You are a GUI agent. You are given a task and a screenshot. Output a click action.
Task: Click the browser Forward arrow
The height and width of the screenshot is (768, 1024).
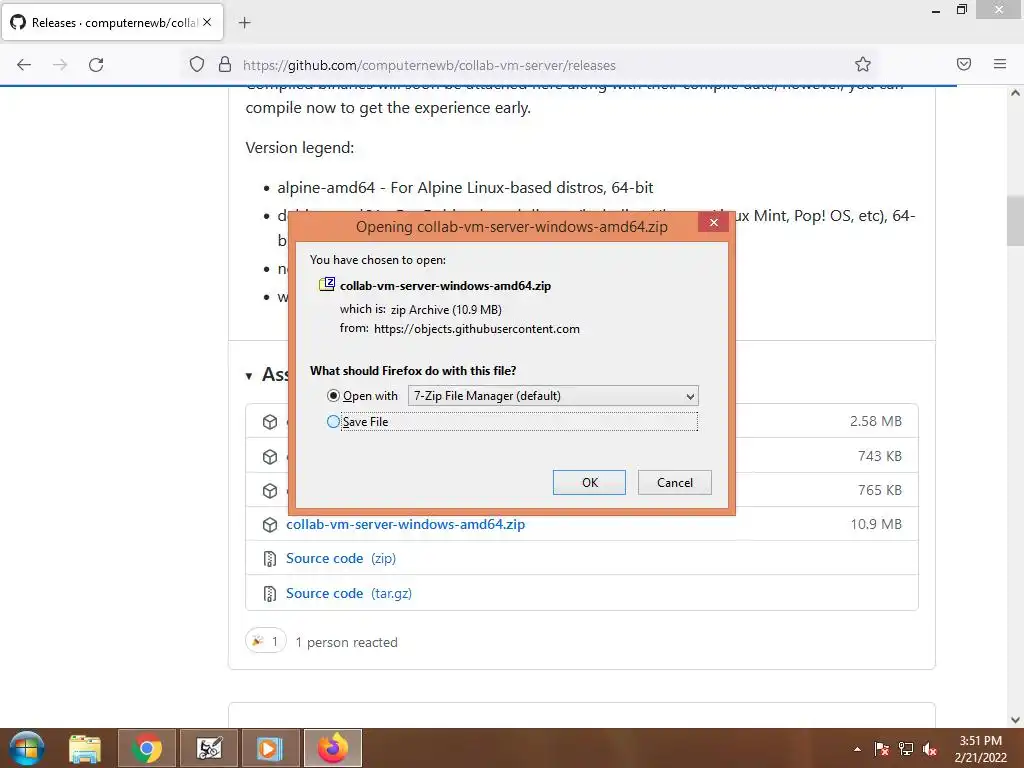point(60,65)
